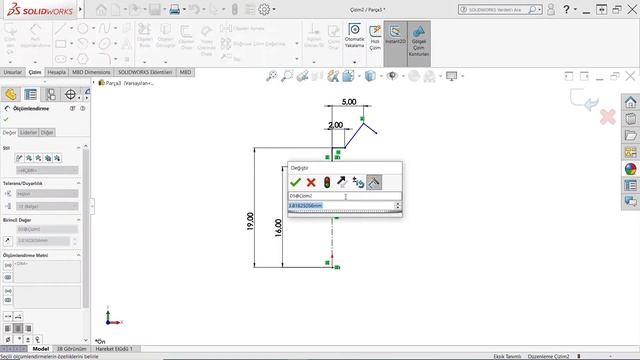Image resolution: width=640 pixels, height=360 pixels.
Task: Click dimension name field D5@Çizim2 in dialog
Action: pyautogui.click(x=344, y=196)
